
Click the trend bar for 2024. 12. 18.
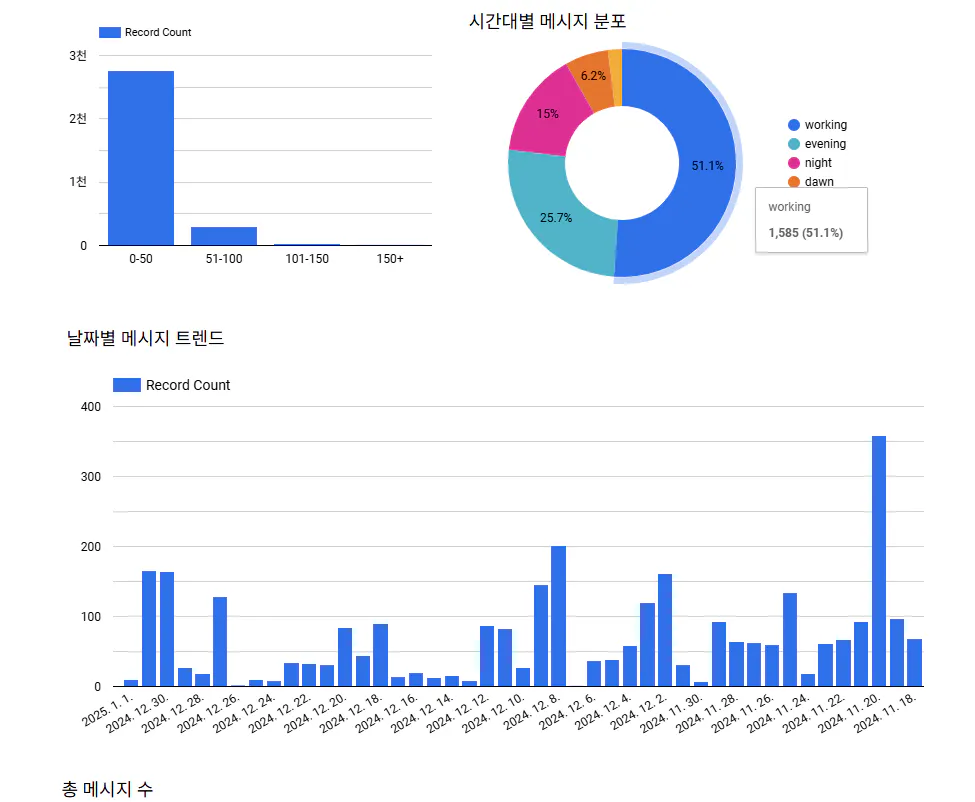[381, 655]
